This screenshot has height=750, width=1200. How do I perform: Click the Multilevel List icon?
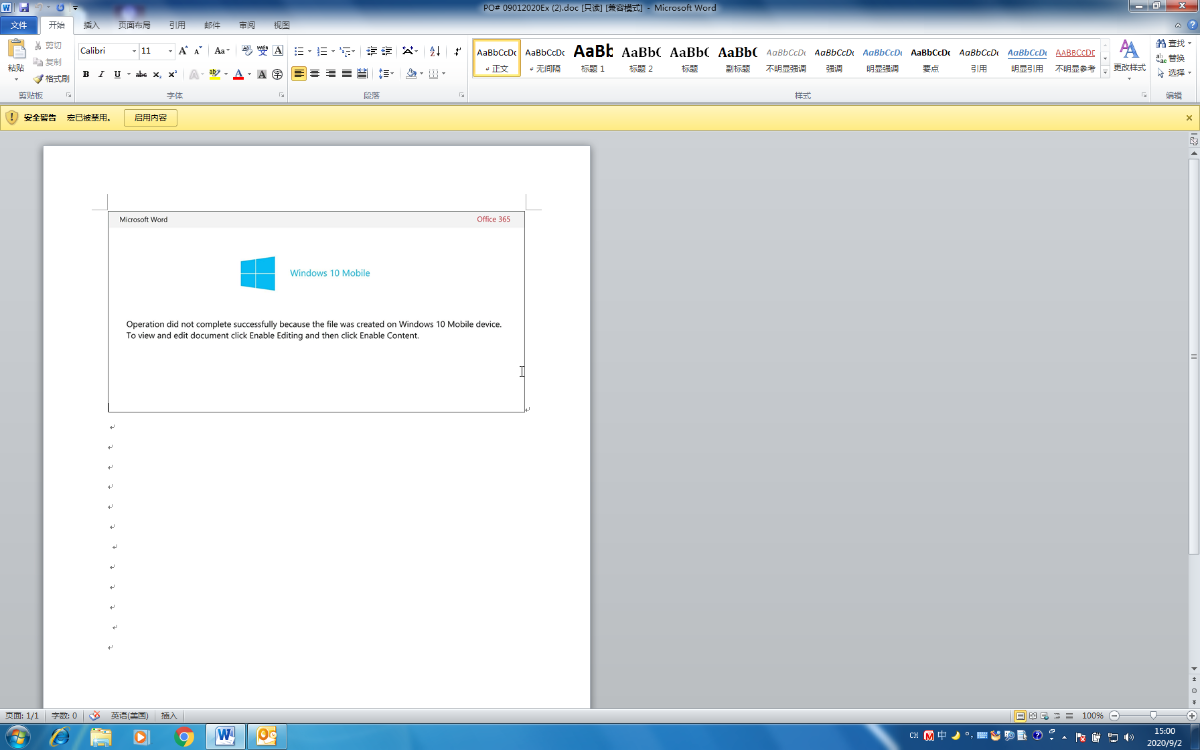(x=347, y=50)
